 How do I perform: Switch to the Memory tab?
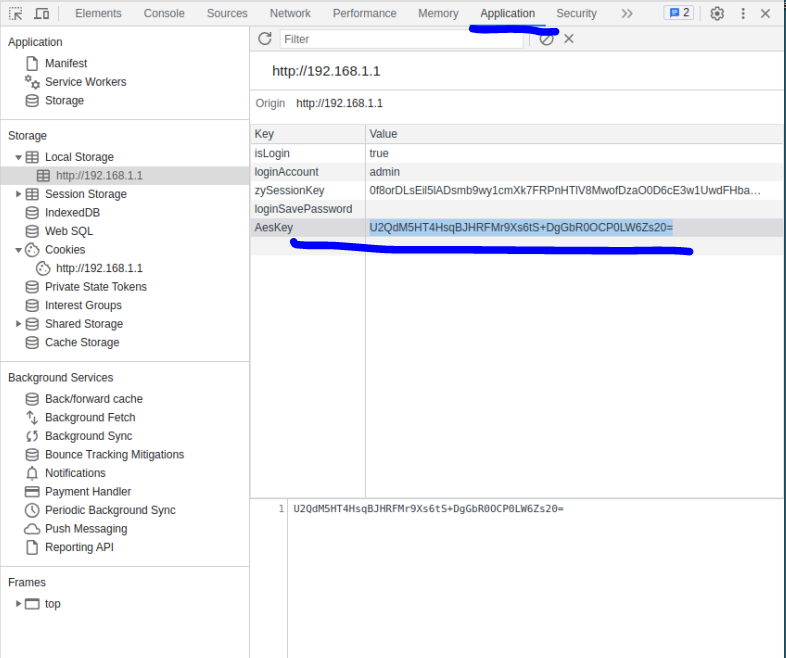[438, 14]
